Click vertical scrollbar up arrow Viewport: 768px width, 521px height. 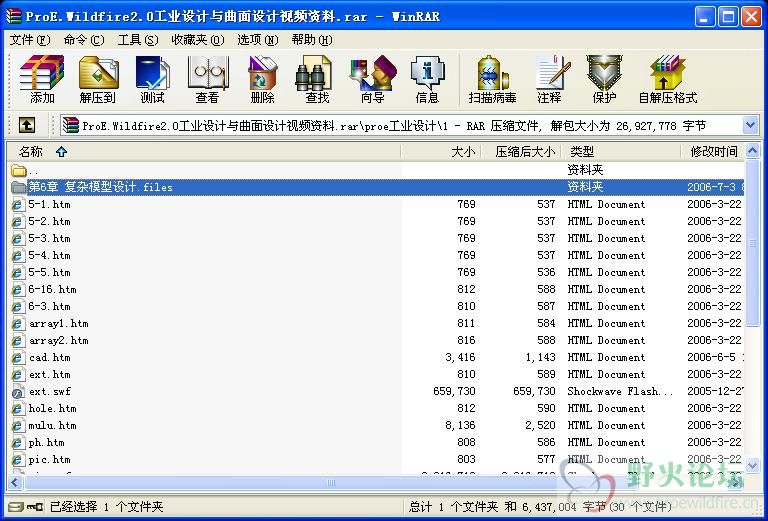click(752, 151)
